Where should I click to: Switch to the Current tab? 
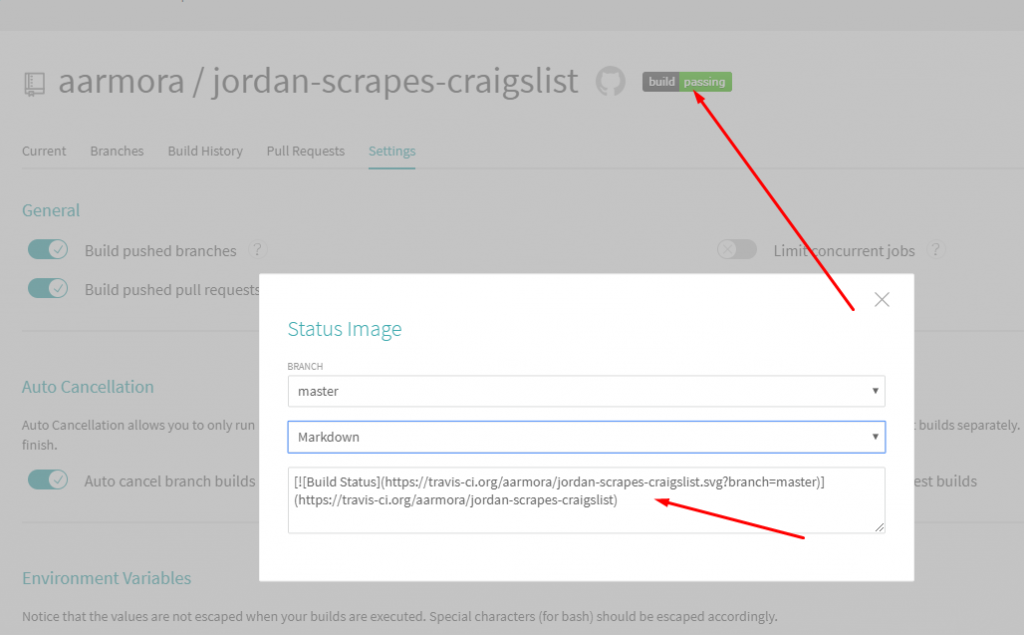(44, 151)
